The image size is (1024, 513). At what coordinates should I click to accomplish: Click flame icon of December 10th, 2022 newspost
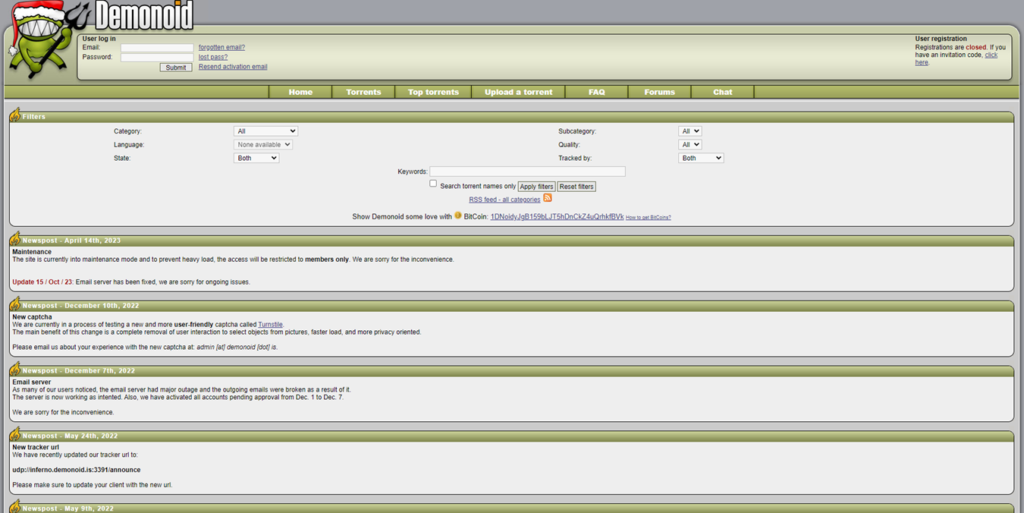click(14, 304)
